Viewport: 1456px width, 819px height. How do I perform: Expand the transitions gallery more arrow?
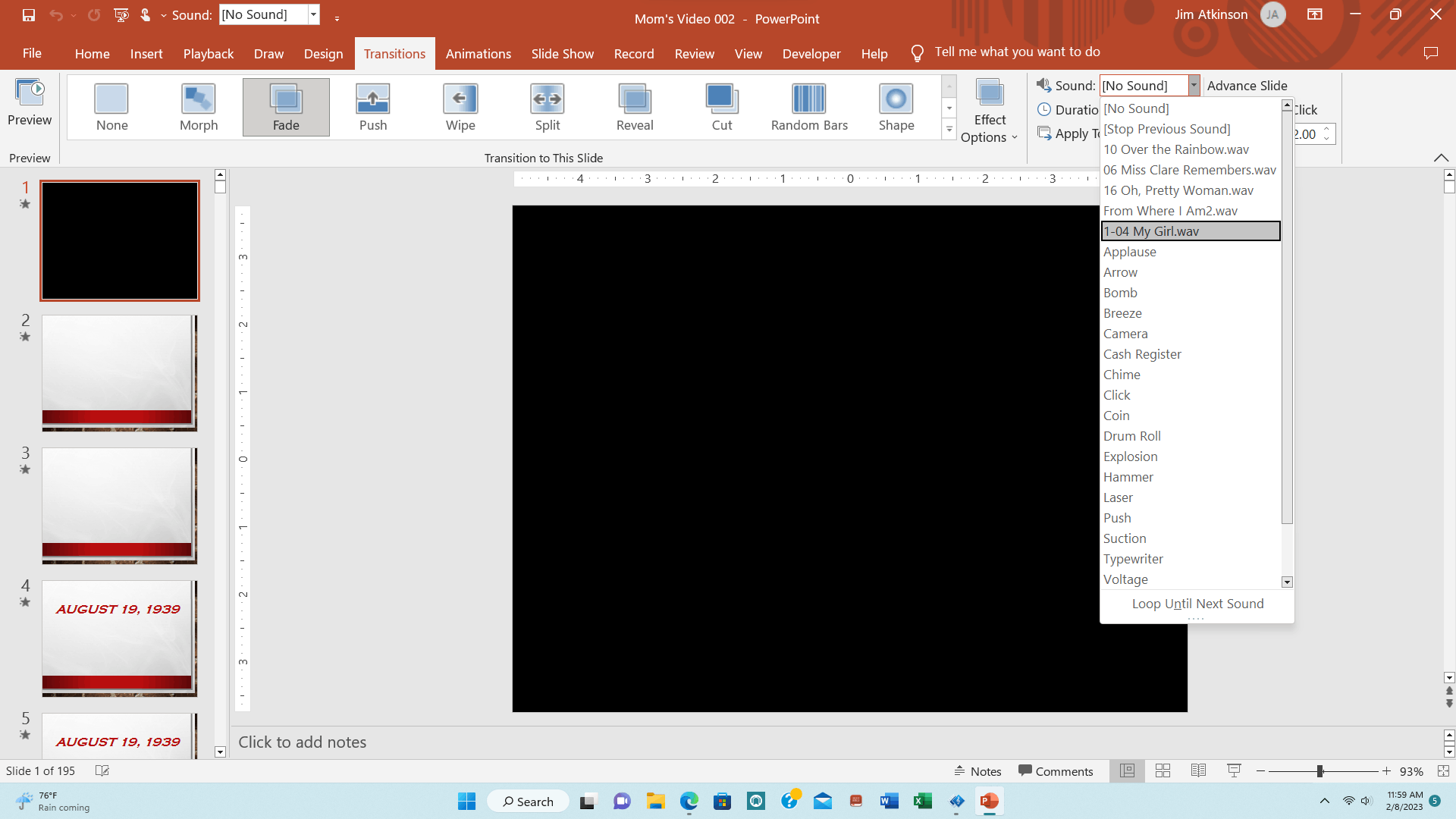(949, 130)
